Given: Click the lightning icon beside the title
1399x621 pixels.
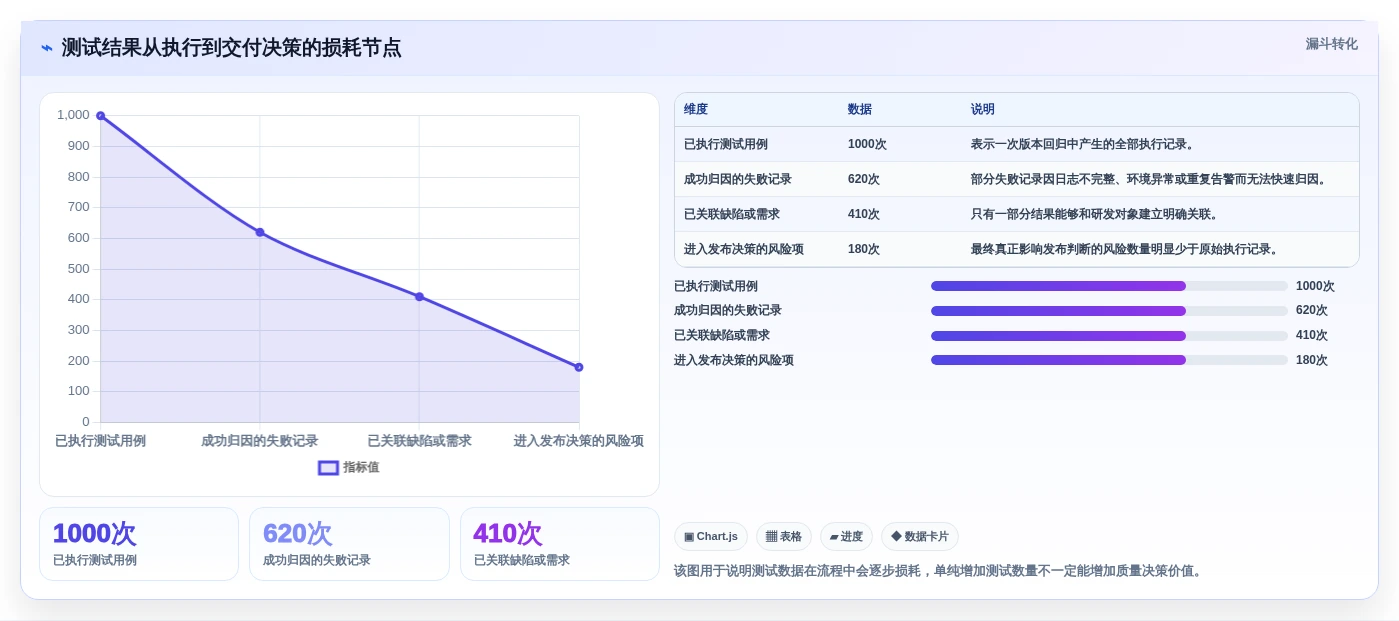Looking at the screenshot, I should pyautogui.click(x=47, y=48).
